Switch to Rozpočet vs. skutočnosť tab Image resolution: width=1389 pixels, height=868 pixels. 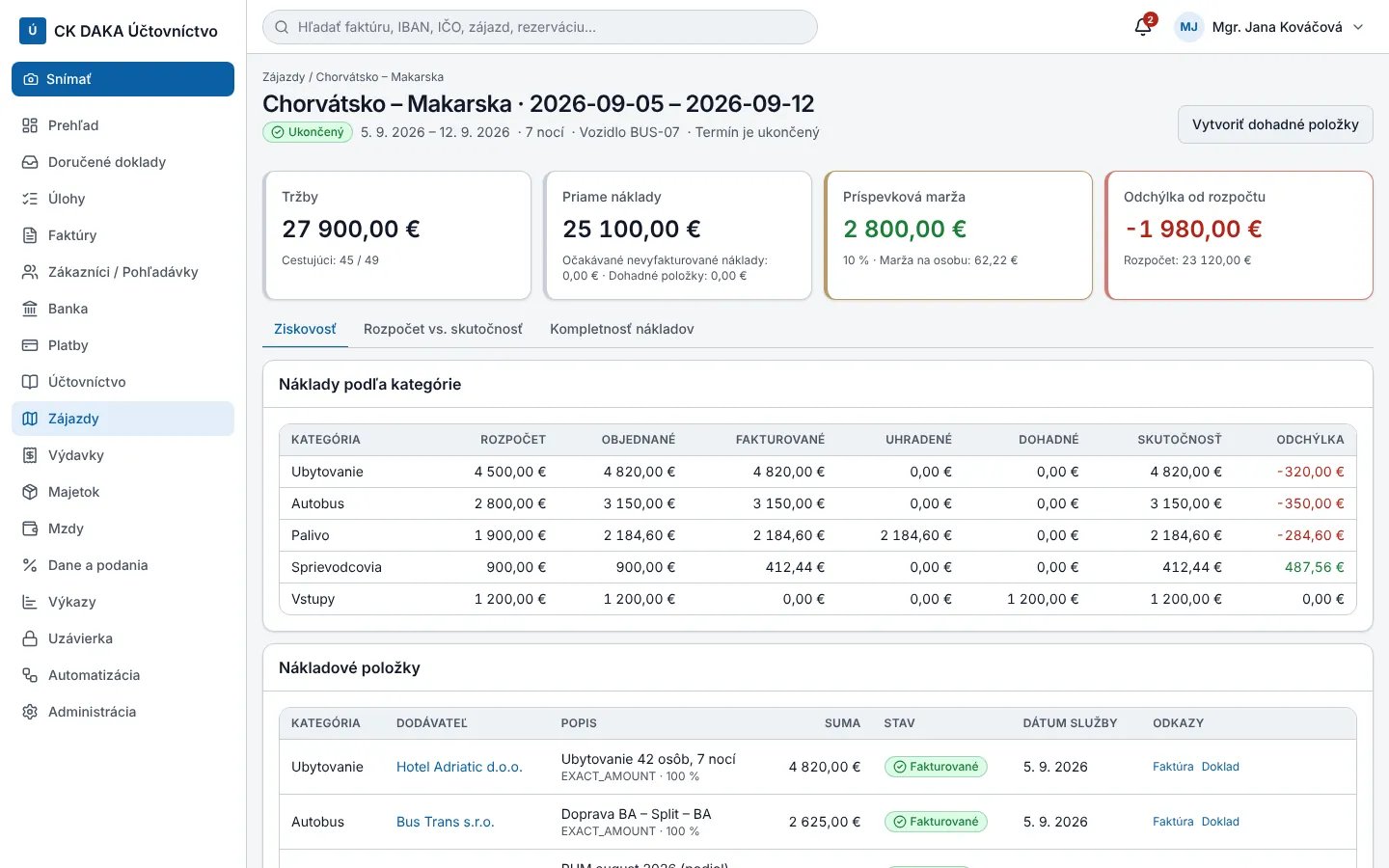[443, 329]
